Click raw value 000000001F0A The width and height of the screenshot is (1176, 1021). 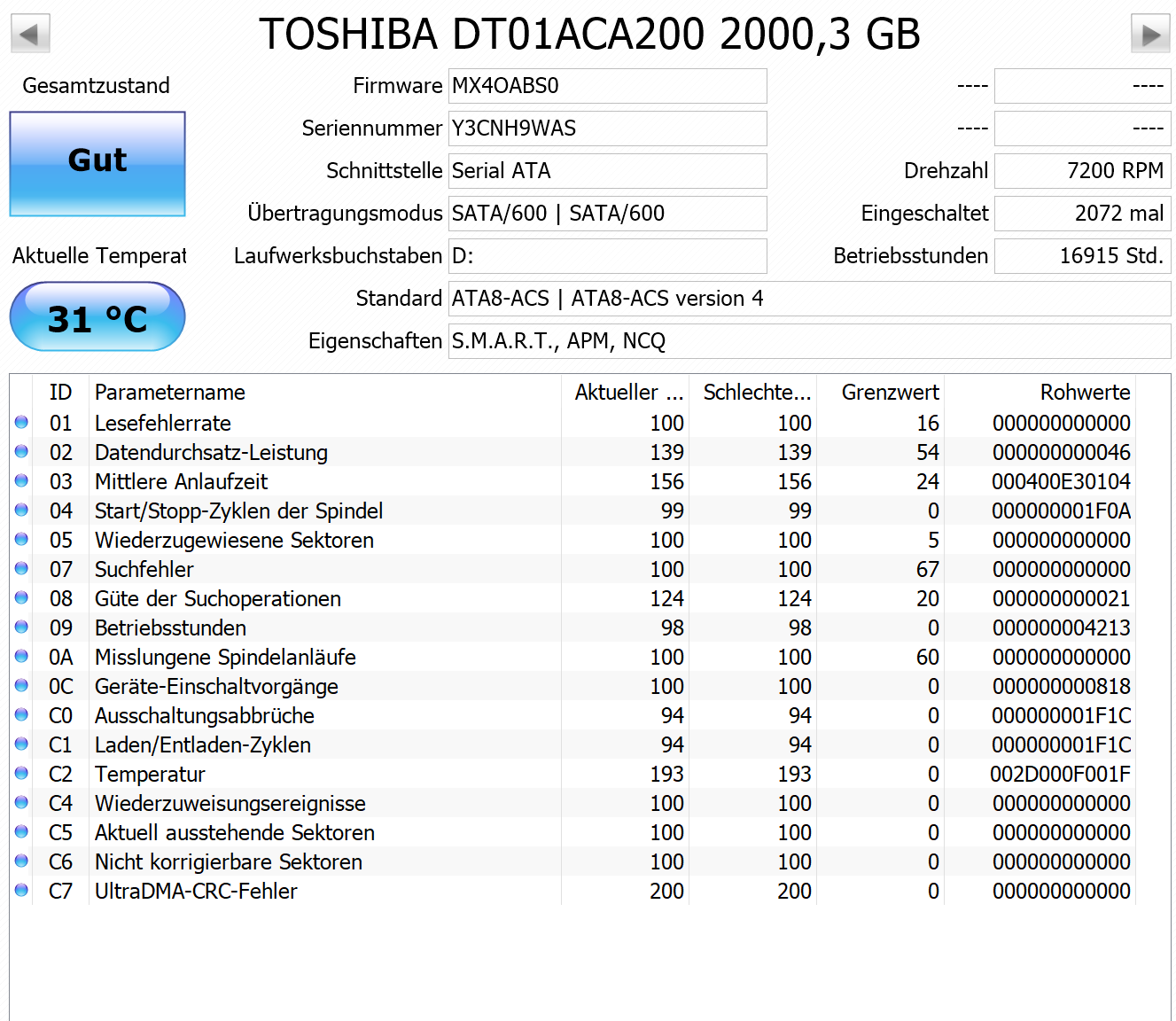(x=1061, y=510)
